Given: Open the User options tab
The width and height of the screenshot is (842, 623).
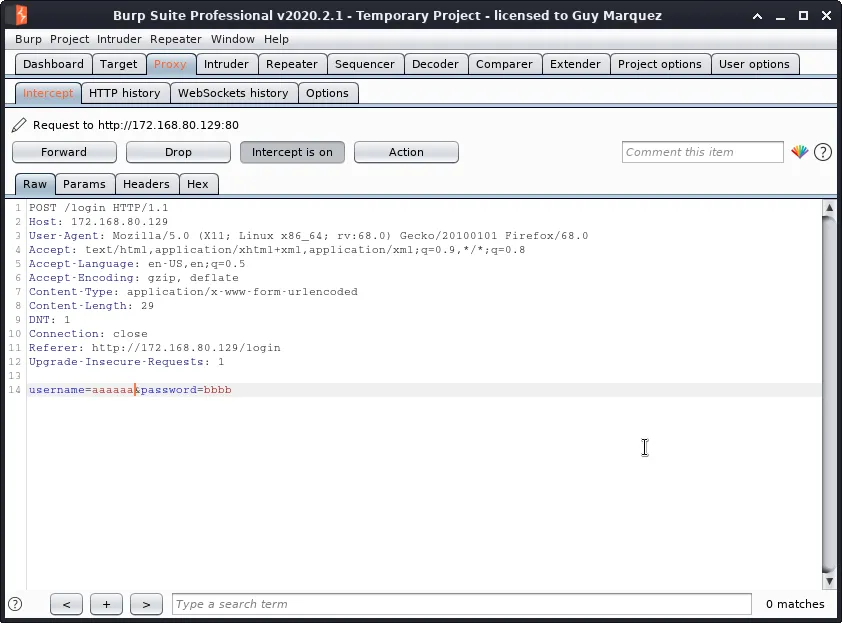Looking at the screenshot, I should pyautogui.click(x=754, y=64).
